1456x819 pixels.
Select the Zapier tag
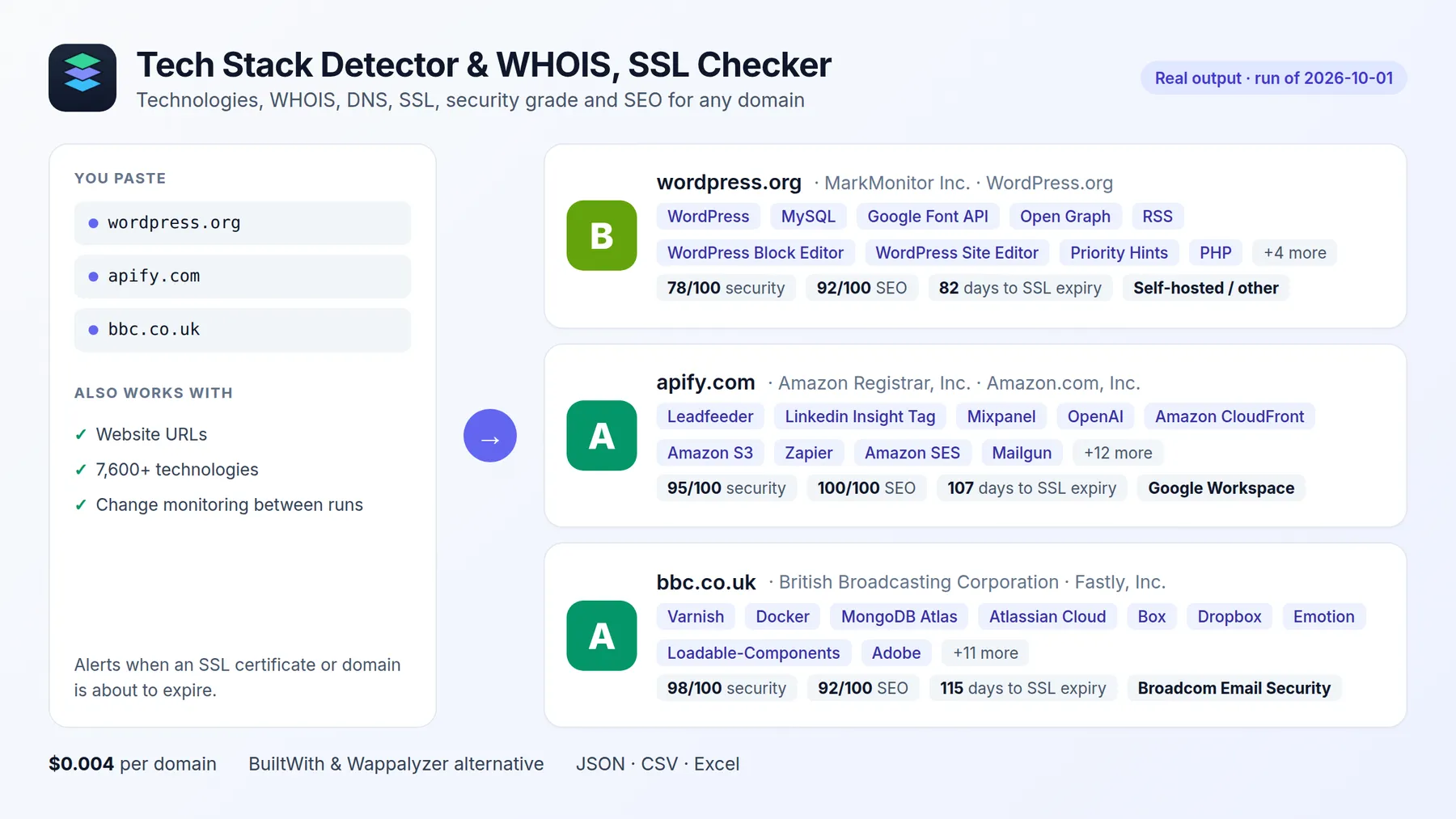coord(809,453)
